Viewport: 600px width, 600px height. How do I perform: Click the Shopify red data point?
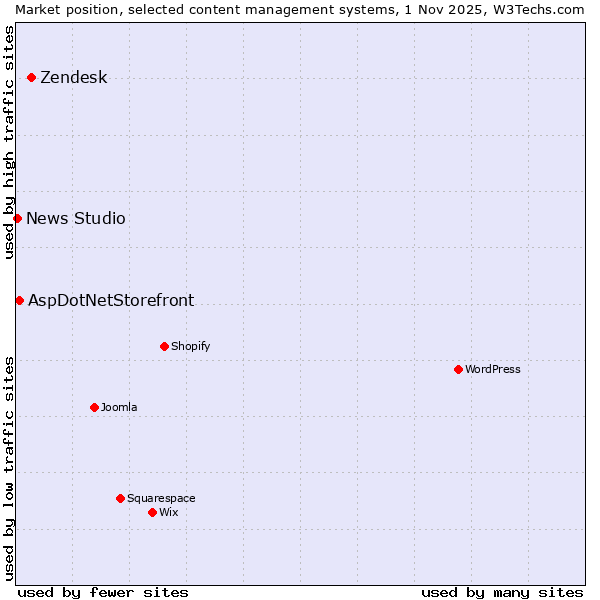pos(164,346)
